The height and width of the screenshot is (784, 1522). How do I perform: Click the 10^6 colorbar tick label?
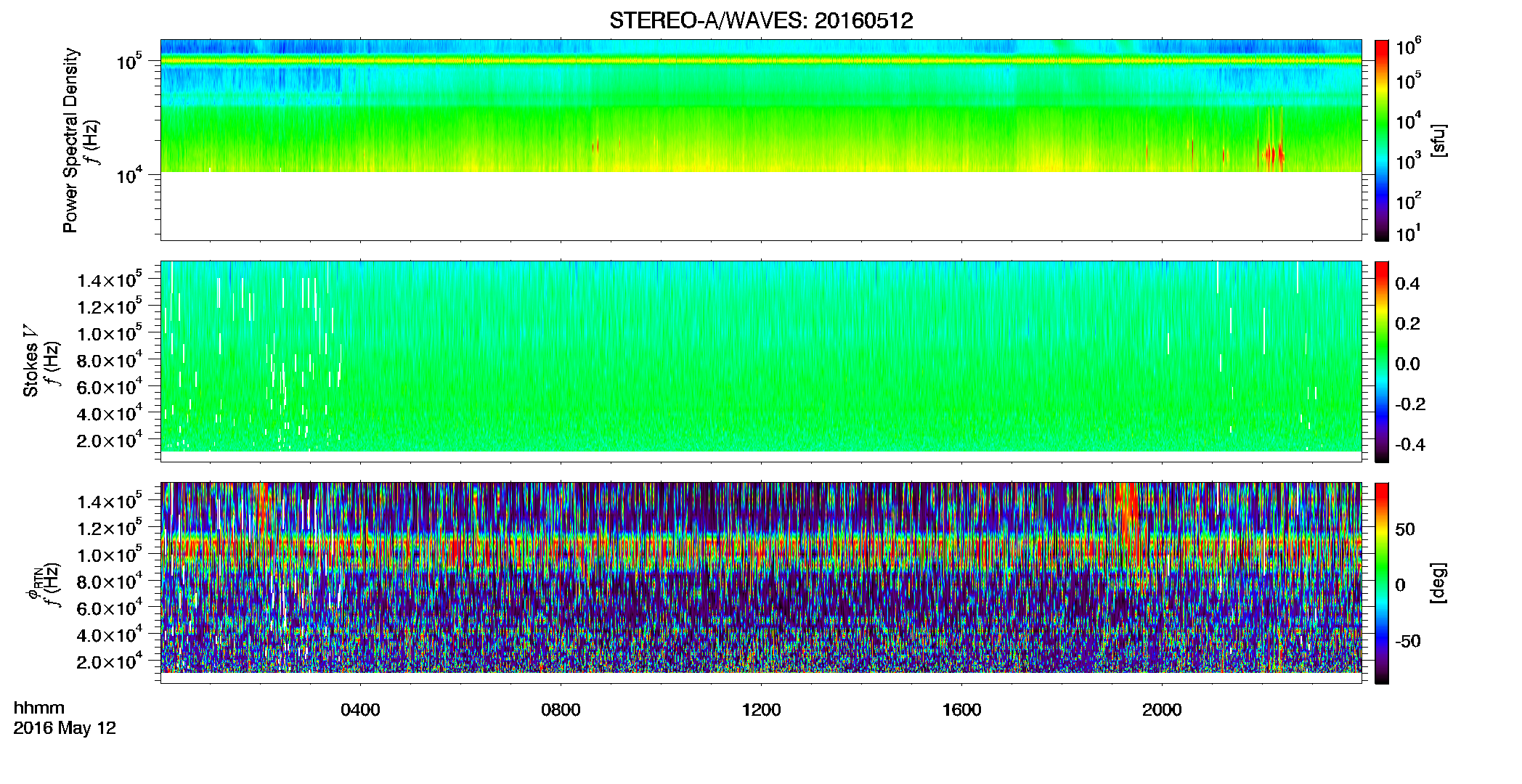[x=1409, y=47]
